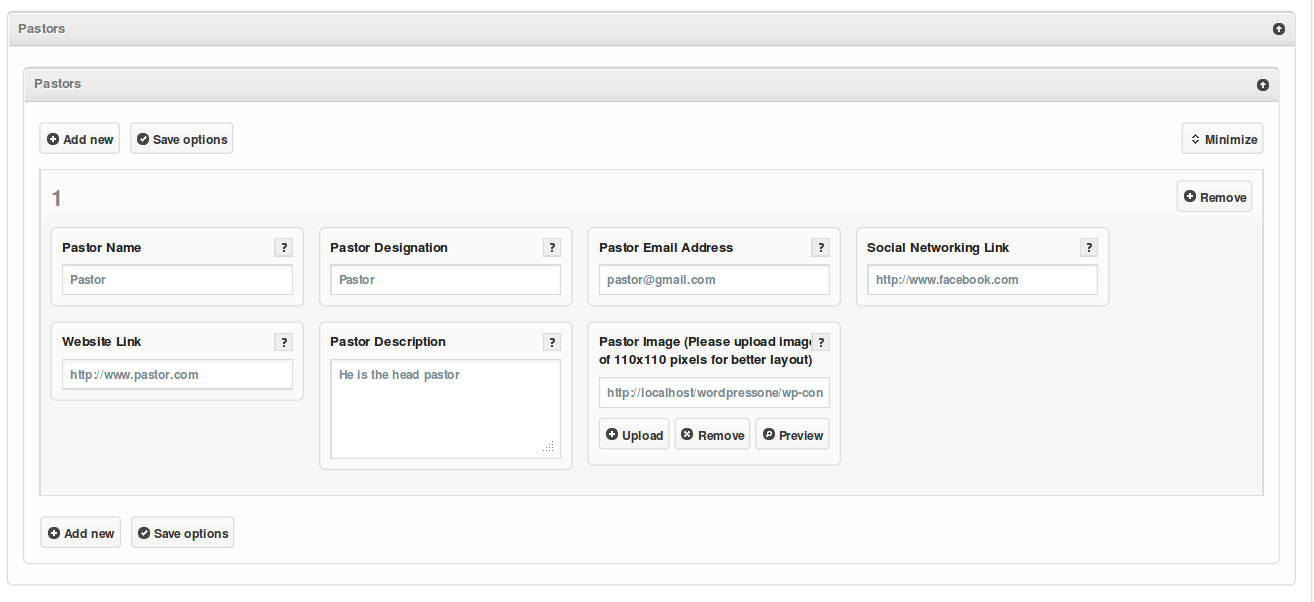Click inside the Pastor Description text area

click(x=445, y=410)
